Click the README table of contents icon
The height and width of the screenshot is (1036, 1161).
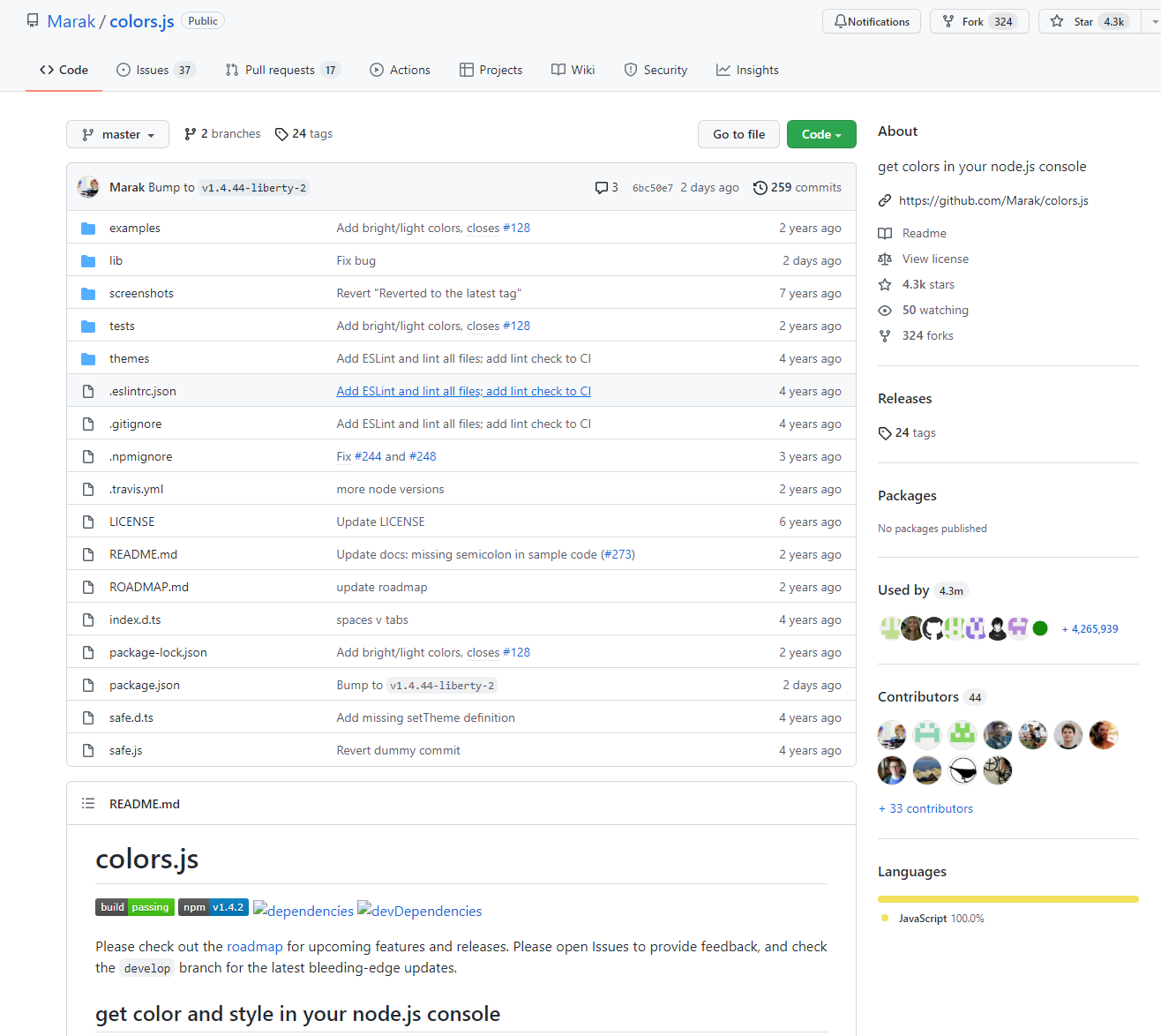[88, 804]
